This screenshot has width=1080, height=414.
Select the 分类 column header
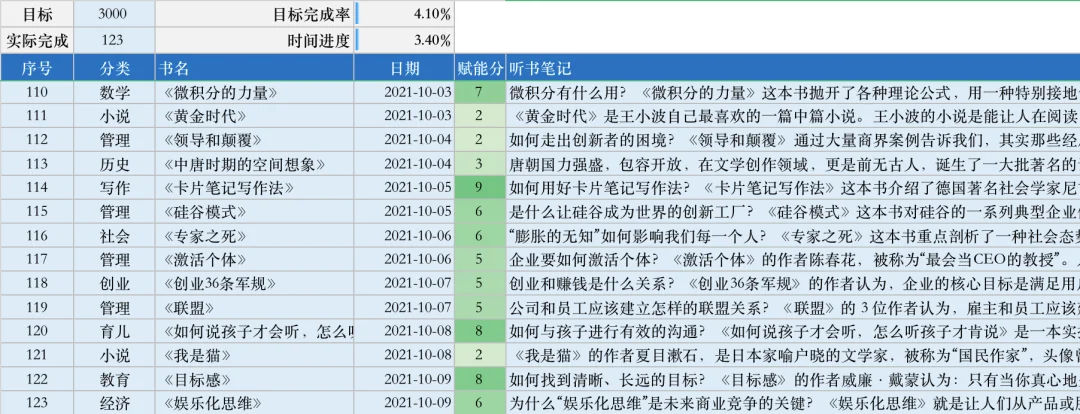pos(114,68)
